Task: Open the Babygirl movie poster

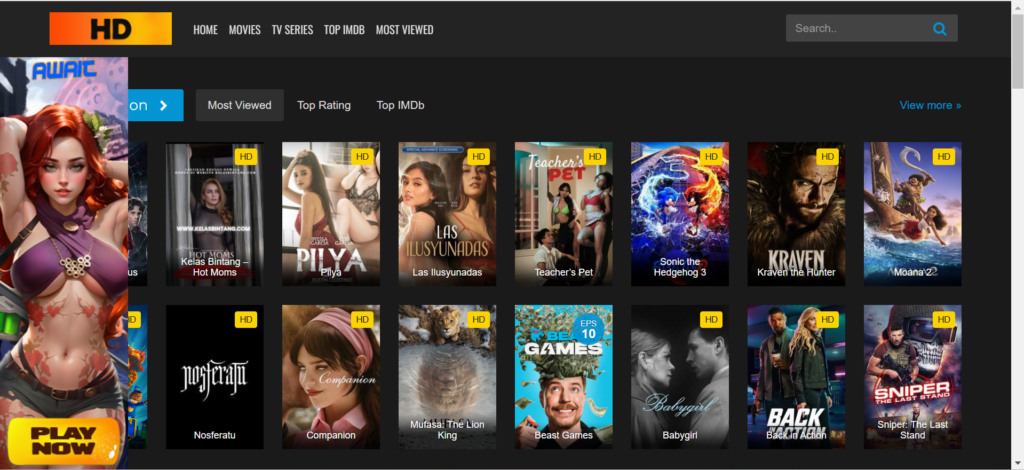Action: point(680,377)
